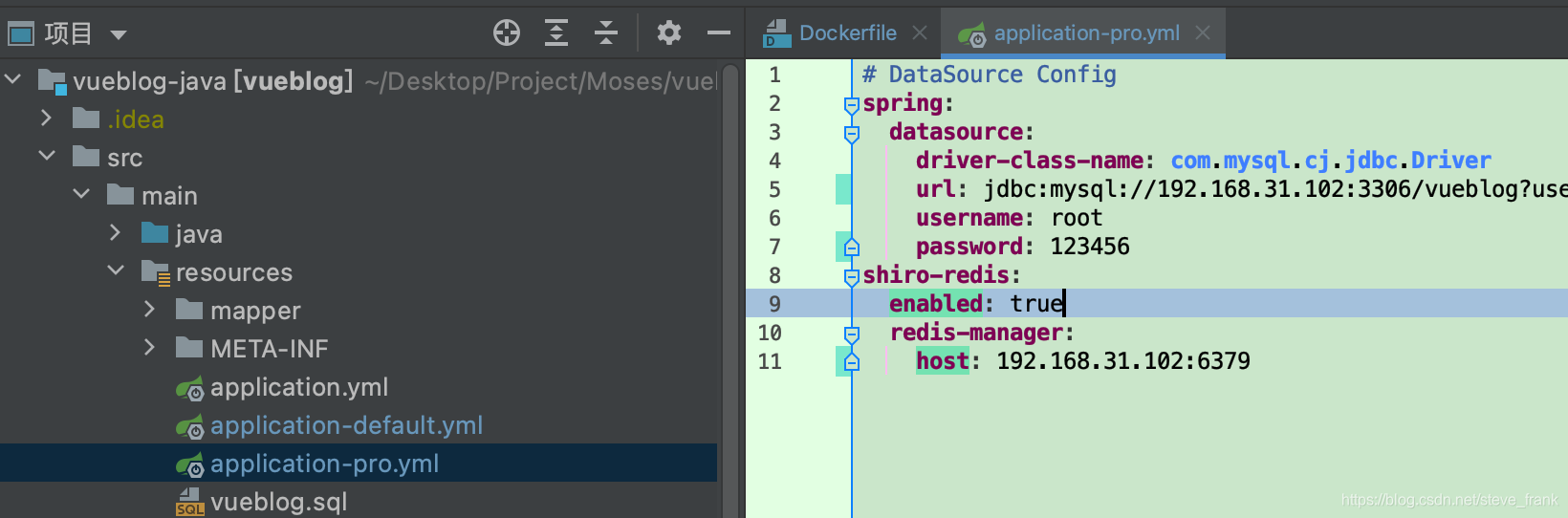Switch to the Dockerfile tab
The image size is (1568, 518).
[x=848, y=33]
